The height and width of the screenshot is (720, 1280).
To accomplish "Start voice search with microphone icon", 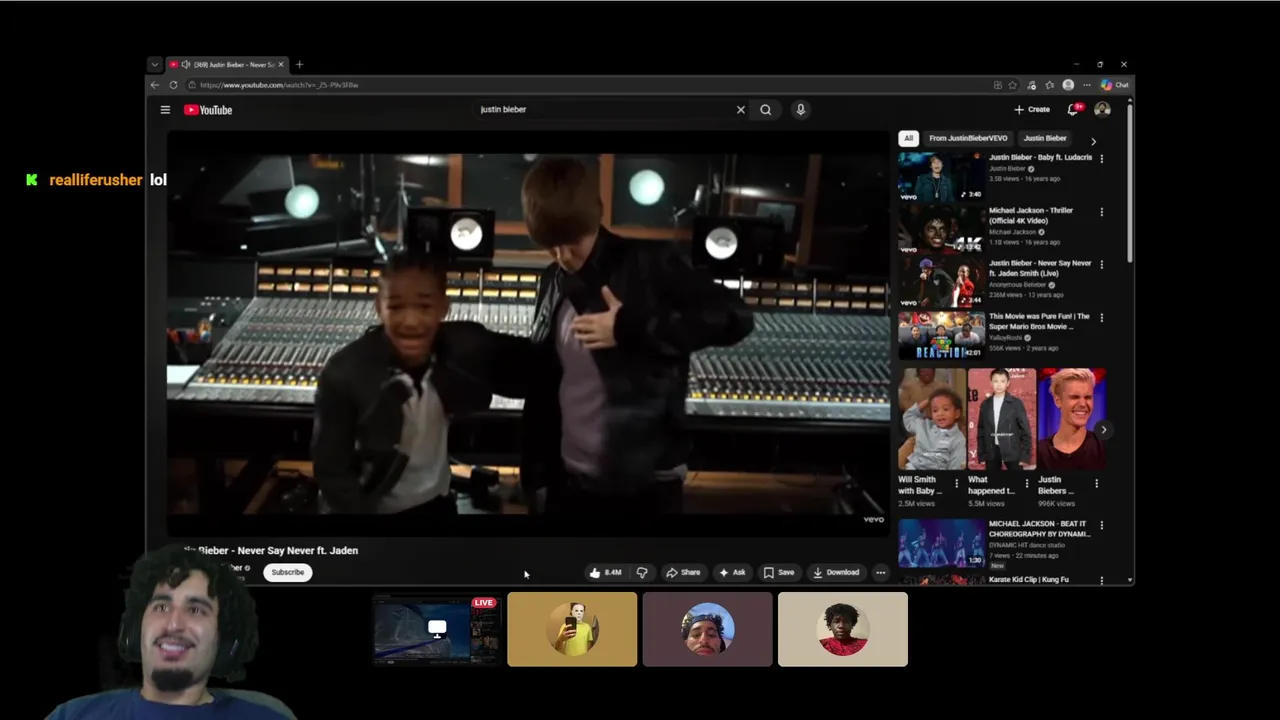I will point(800,110).
